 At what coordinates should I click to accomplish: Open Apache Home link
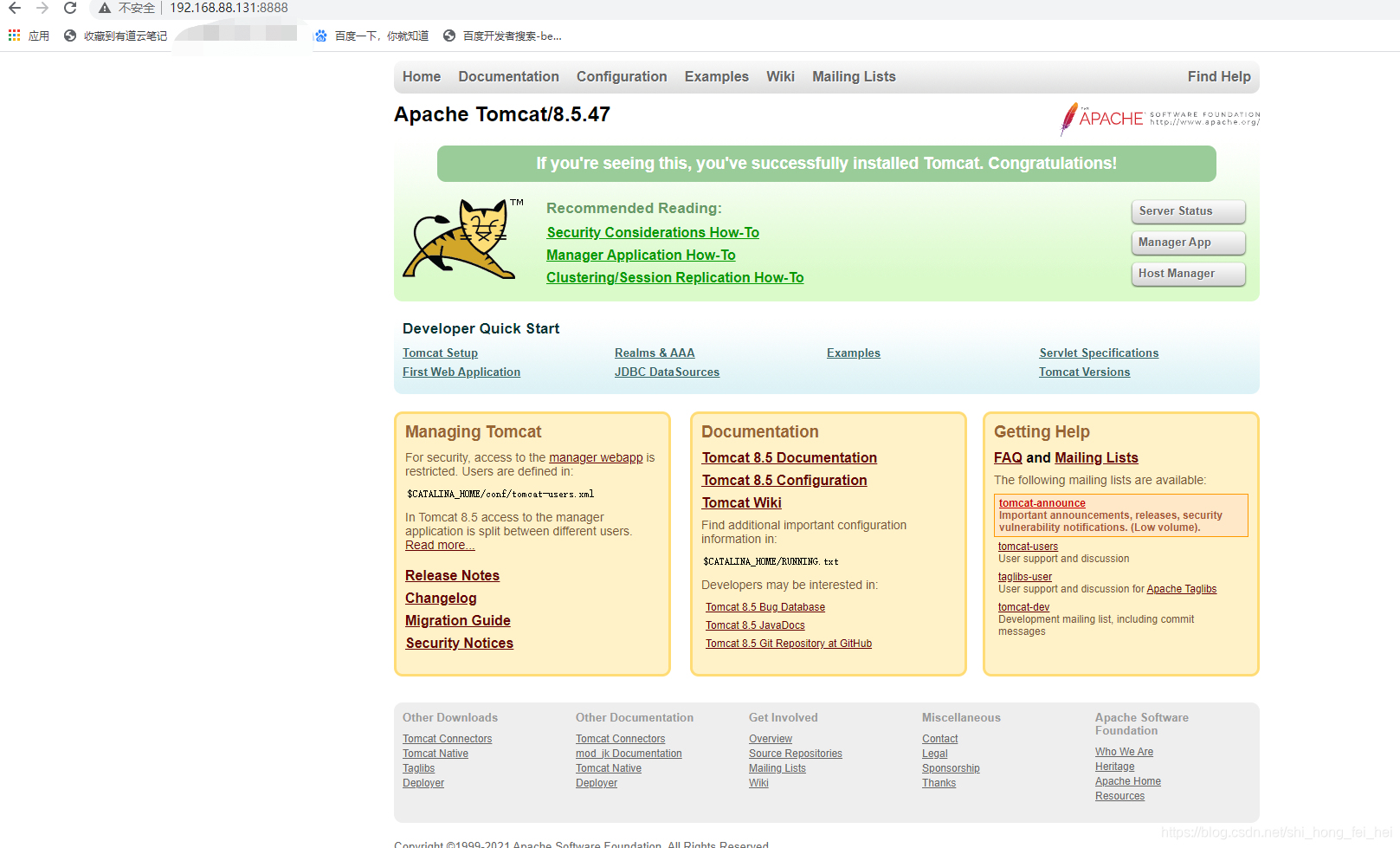(x=1128, y=781)
